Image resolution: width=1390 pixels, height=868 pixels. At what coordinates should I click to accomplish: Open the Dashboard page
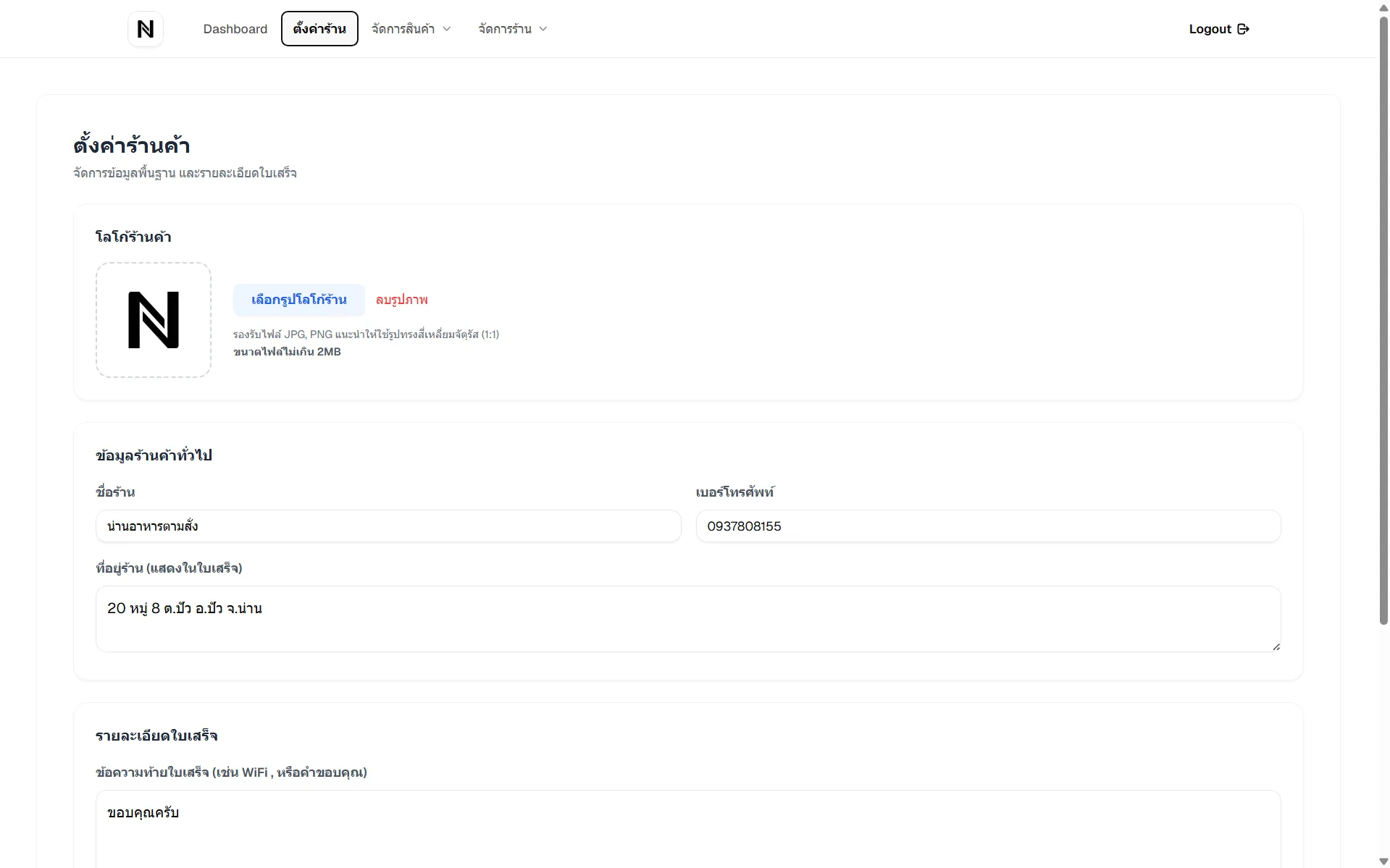point(235,29)
